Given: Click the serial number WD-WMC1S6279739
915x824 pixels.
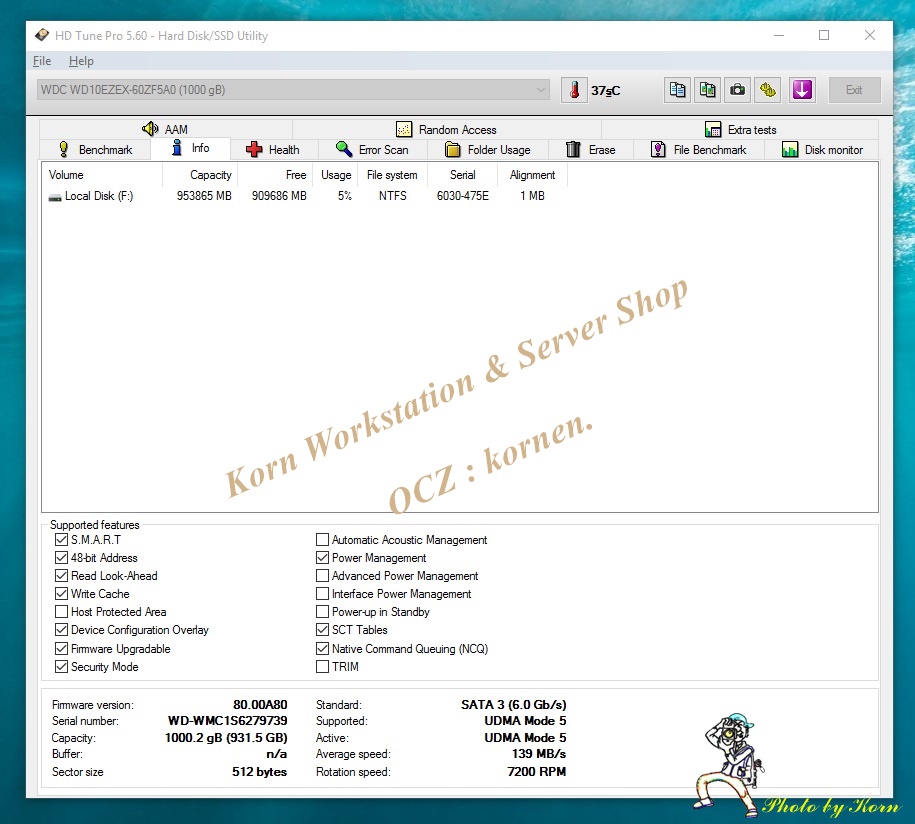Looking at the screenshot, I should click(x=228, y=721).
